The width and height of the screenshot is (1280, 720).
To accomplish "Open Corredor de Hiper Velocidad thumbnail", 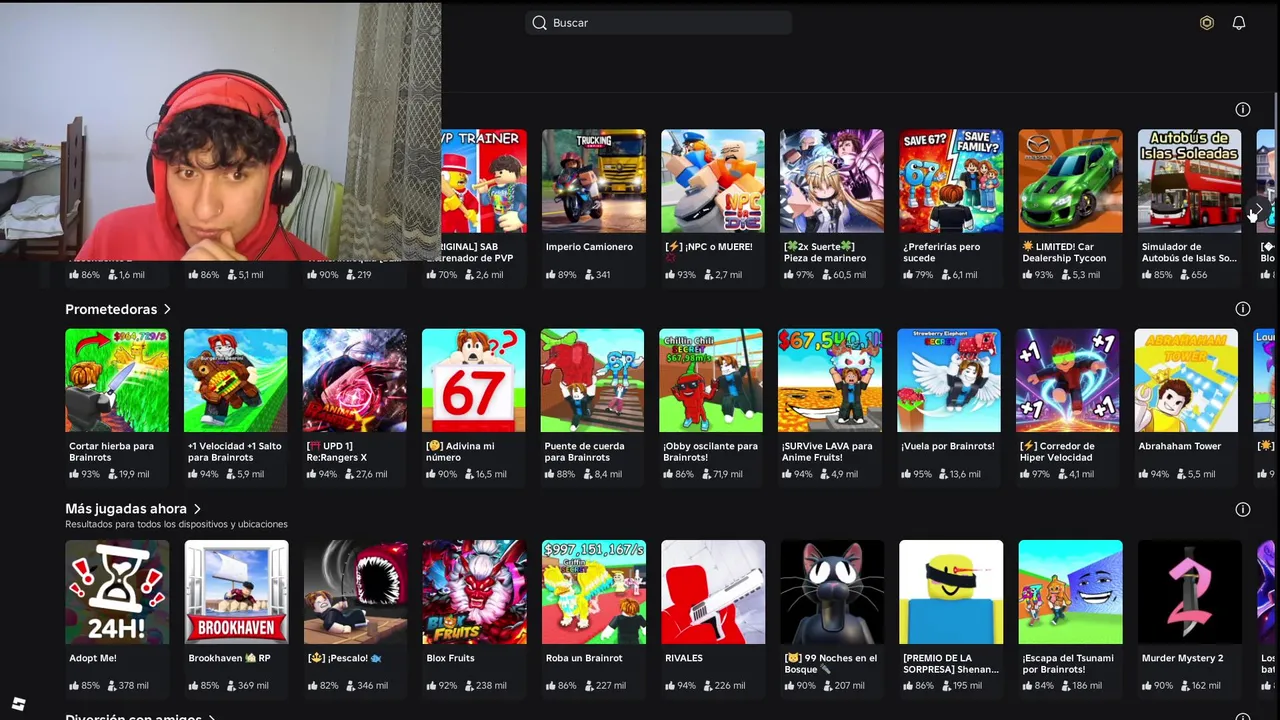I will (x=1068, y=381).
